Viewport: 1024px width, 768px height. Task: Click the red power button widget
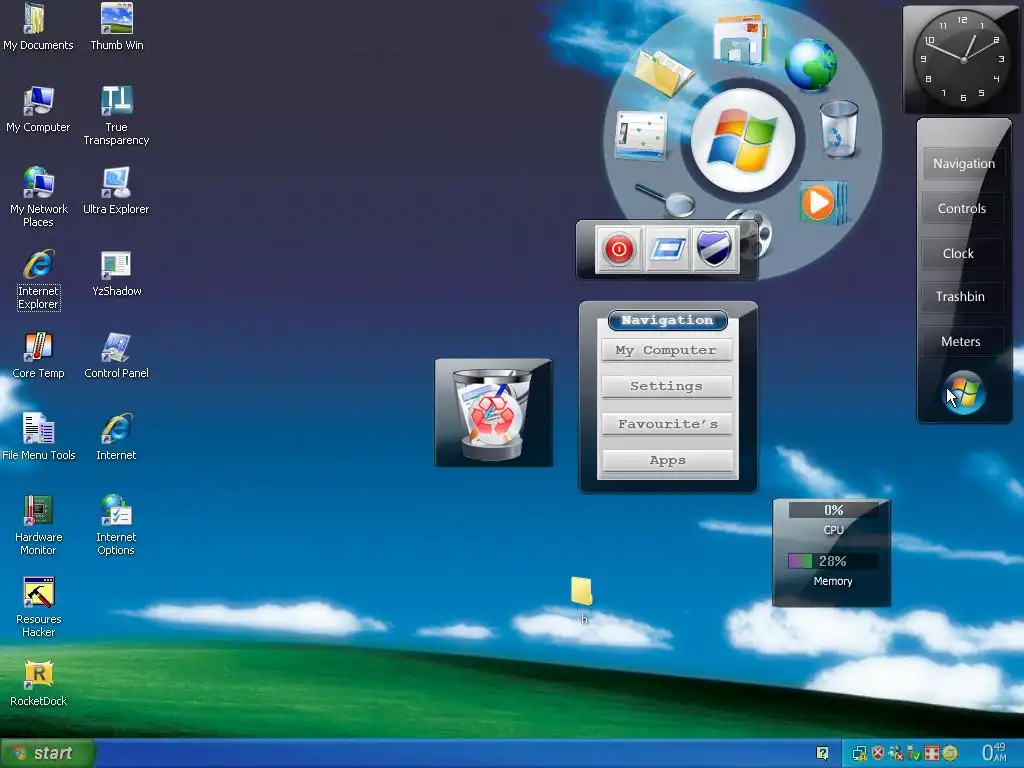(619, 249)
